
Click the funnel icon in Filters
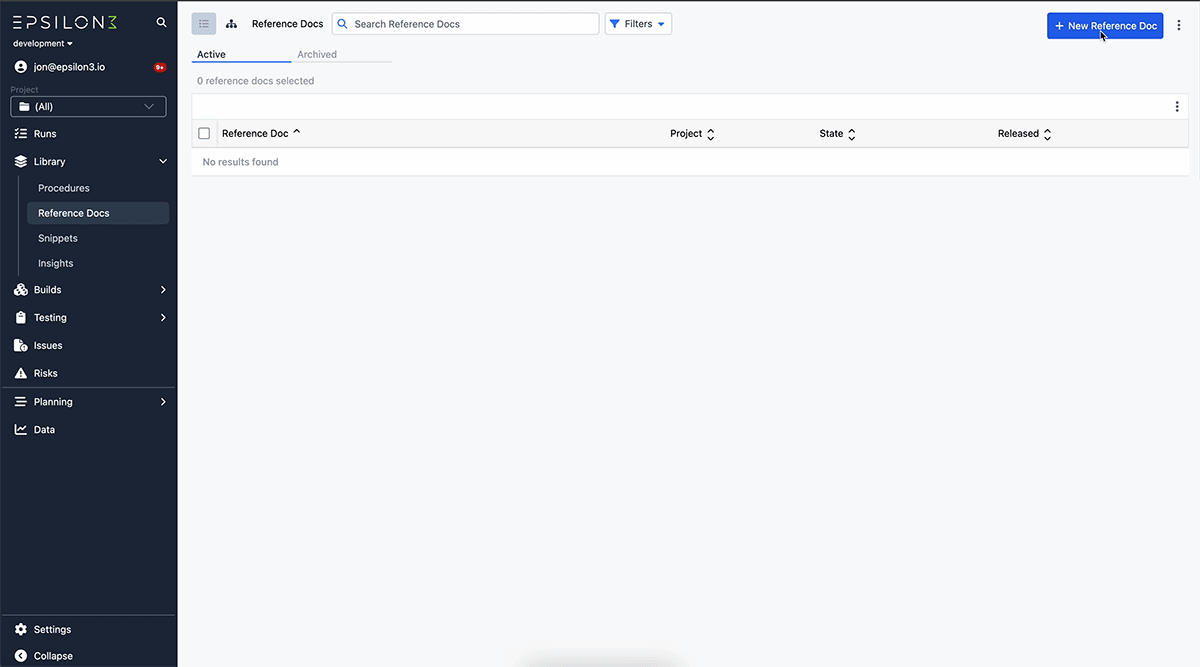tap(615, 24)
